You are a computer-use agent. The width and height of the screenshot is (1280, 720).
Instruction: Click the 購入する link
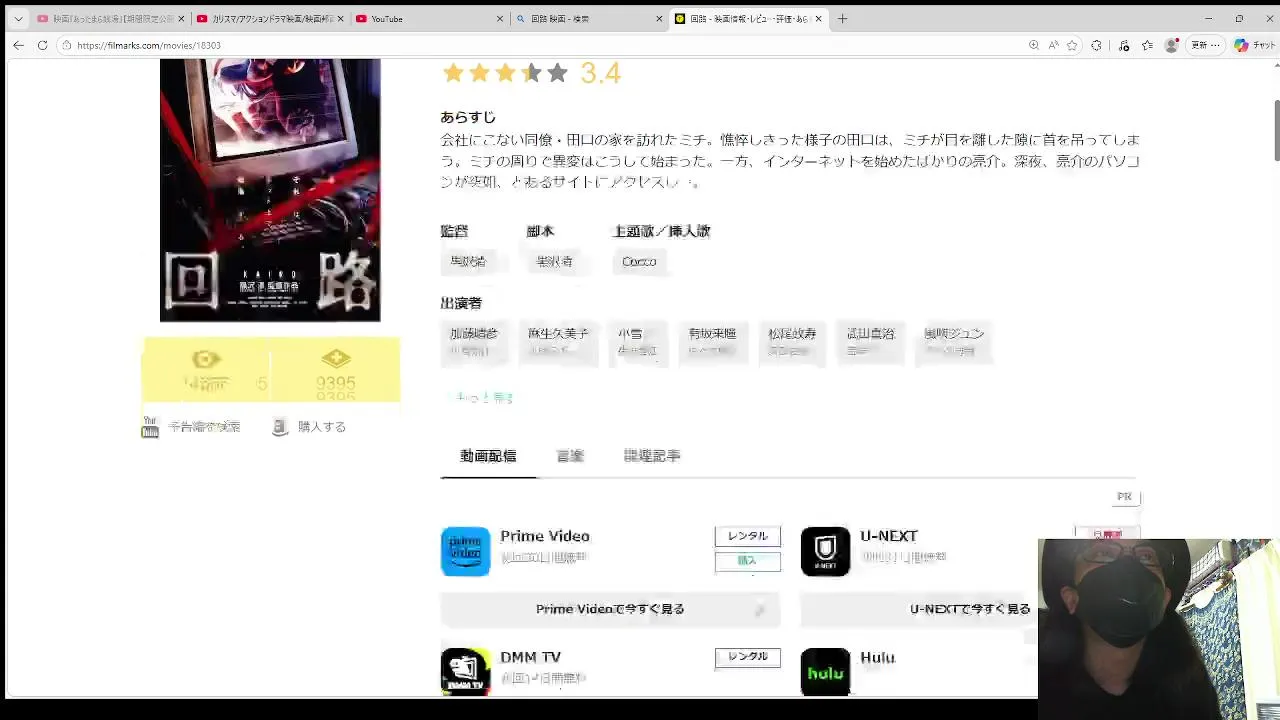tap(310, 427)
